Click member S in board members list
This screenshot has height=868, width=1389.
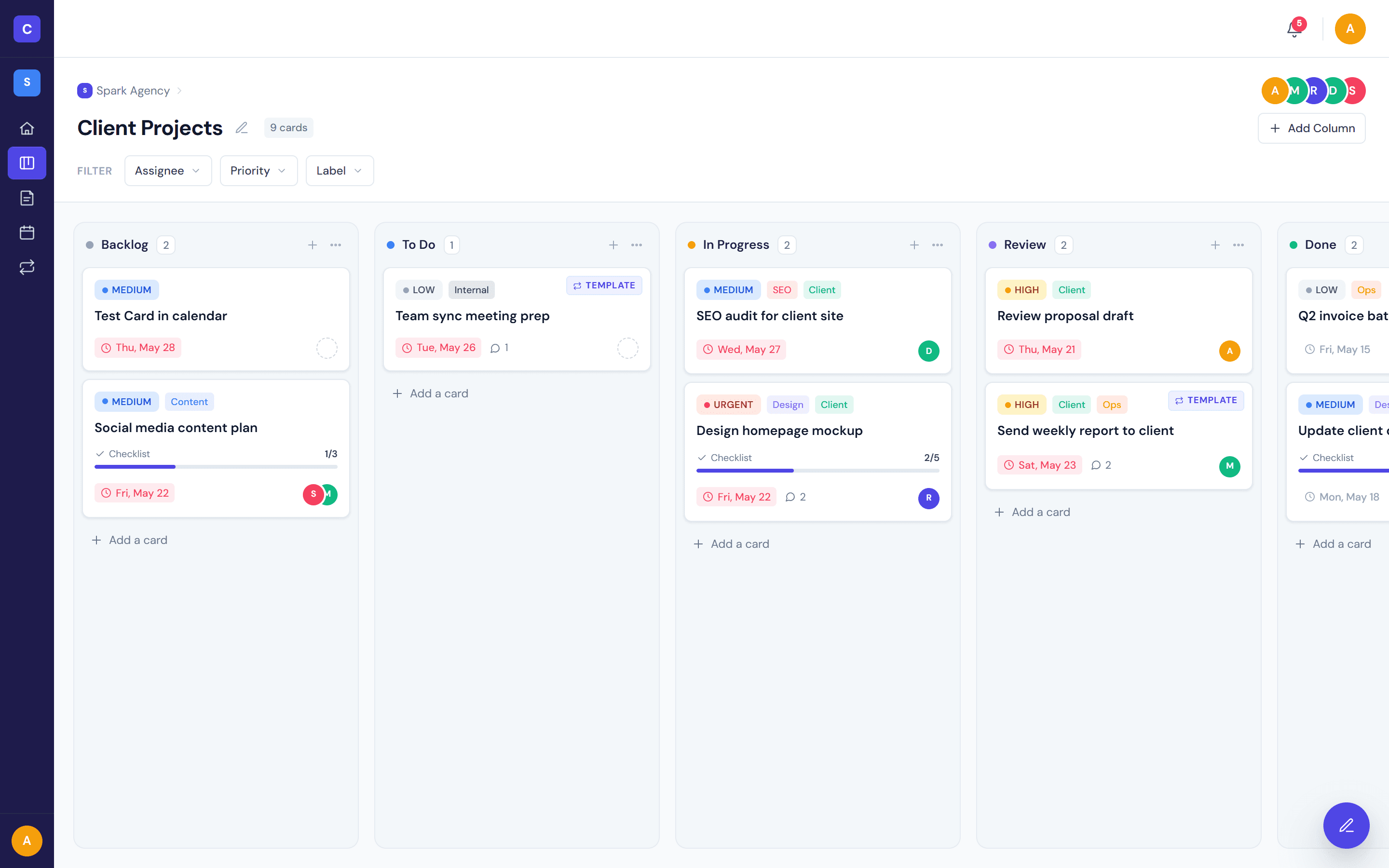click(1353, 91)
